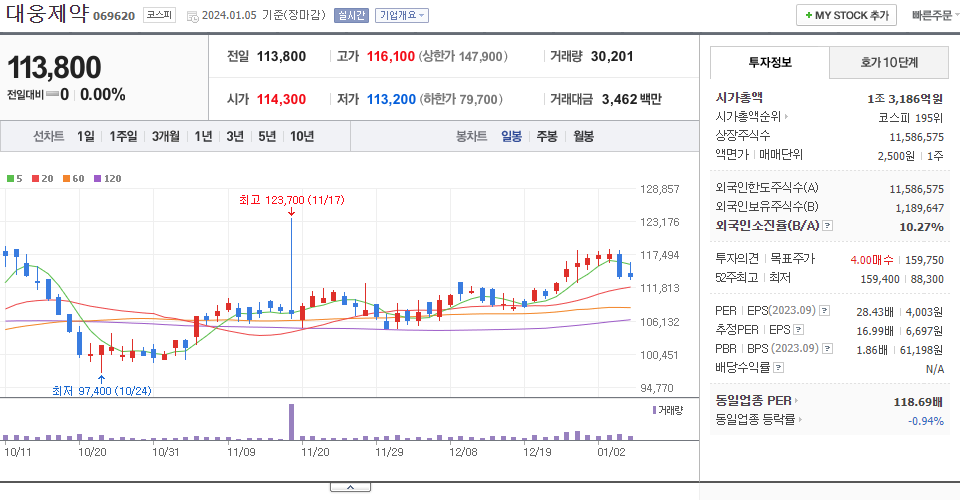Click the 실시간 badge
The height and width of the screenshot is (500, 960).
pos(351,15)
